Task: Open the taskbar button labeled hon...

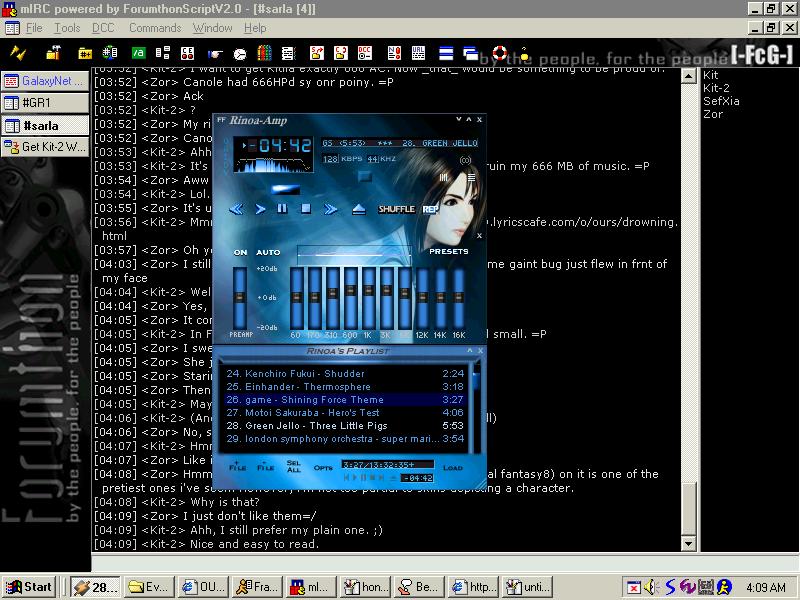Action: point(365,587)
